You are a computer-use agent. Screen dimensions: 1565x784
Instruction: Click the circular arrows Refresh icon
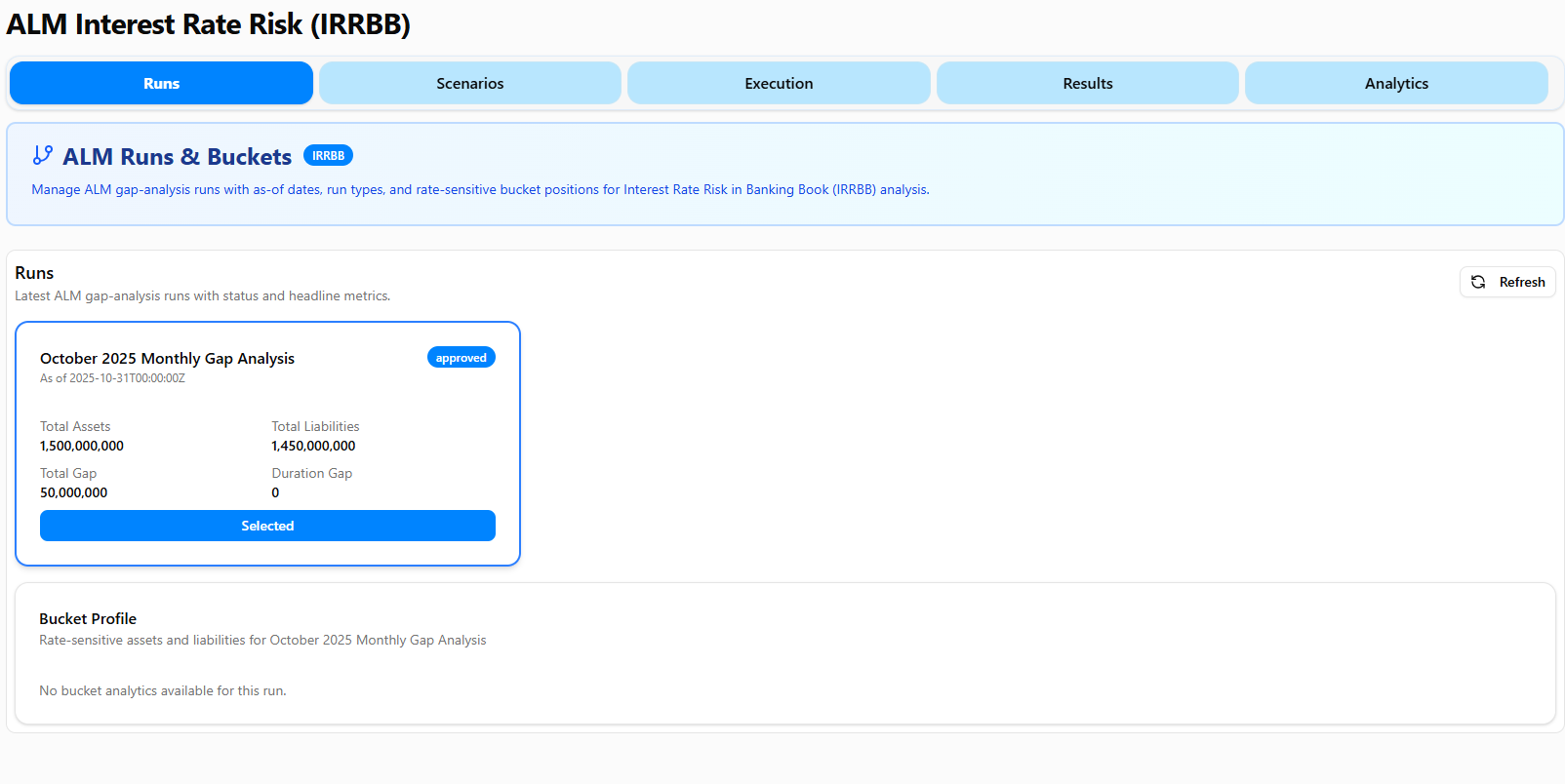coord(1478,282)
